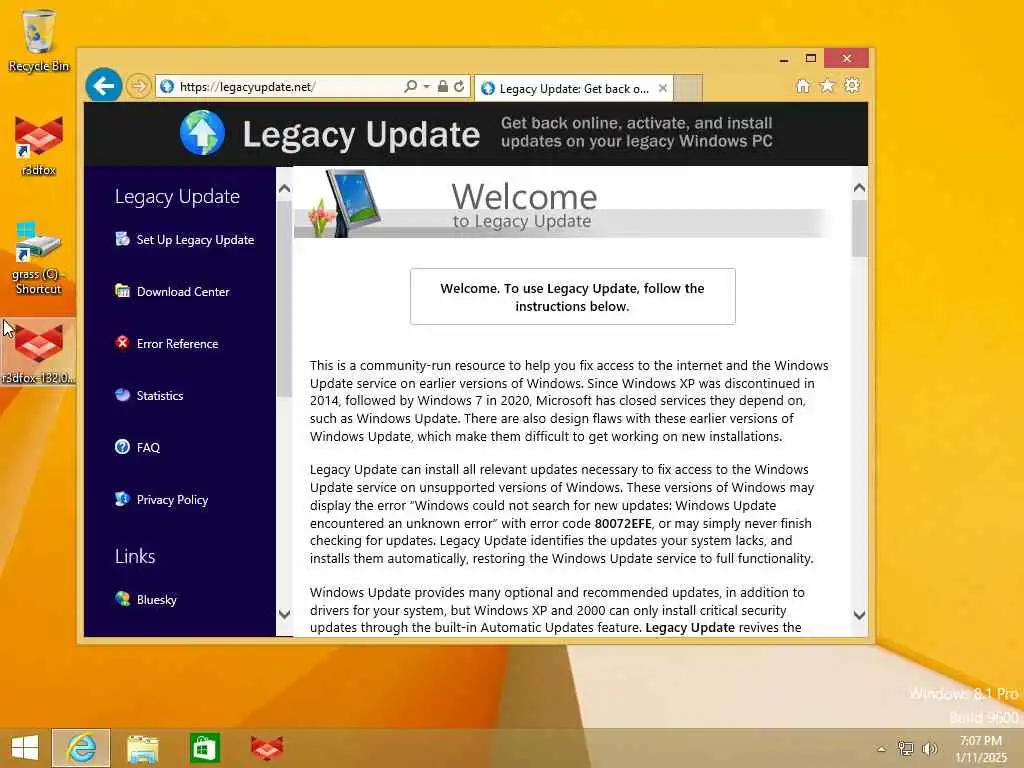The height and width of the screenshot is (768, 1024).
Task: Click the browser forward arrow button
Action: click(x=138, y=86)
